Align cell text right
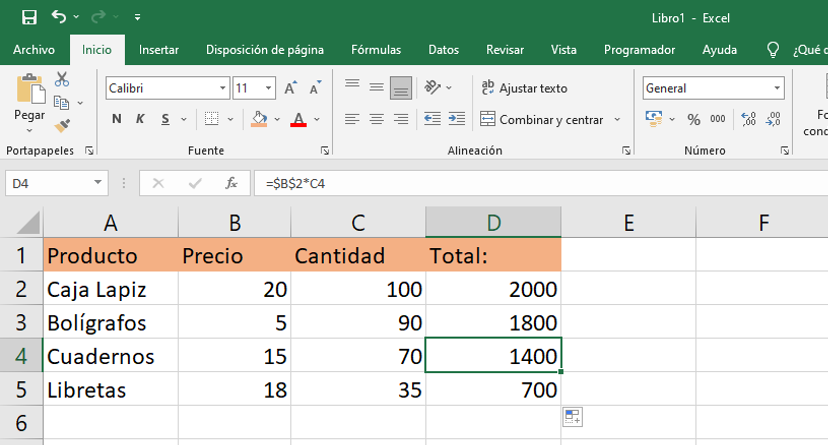 pos(401,119)
